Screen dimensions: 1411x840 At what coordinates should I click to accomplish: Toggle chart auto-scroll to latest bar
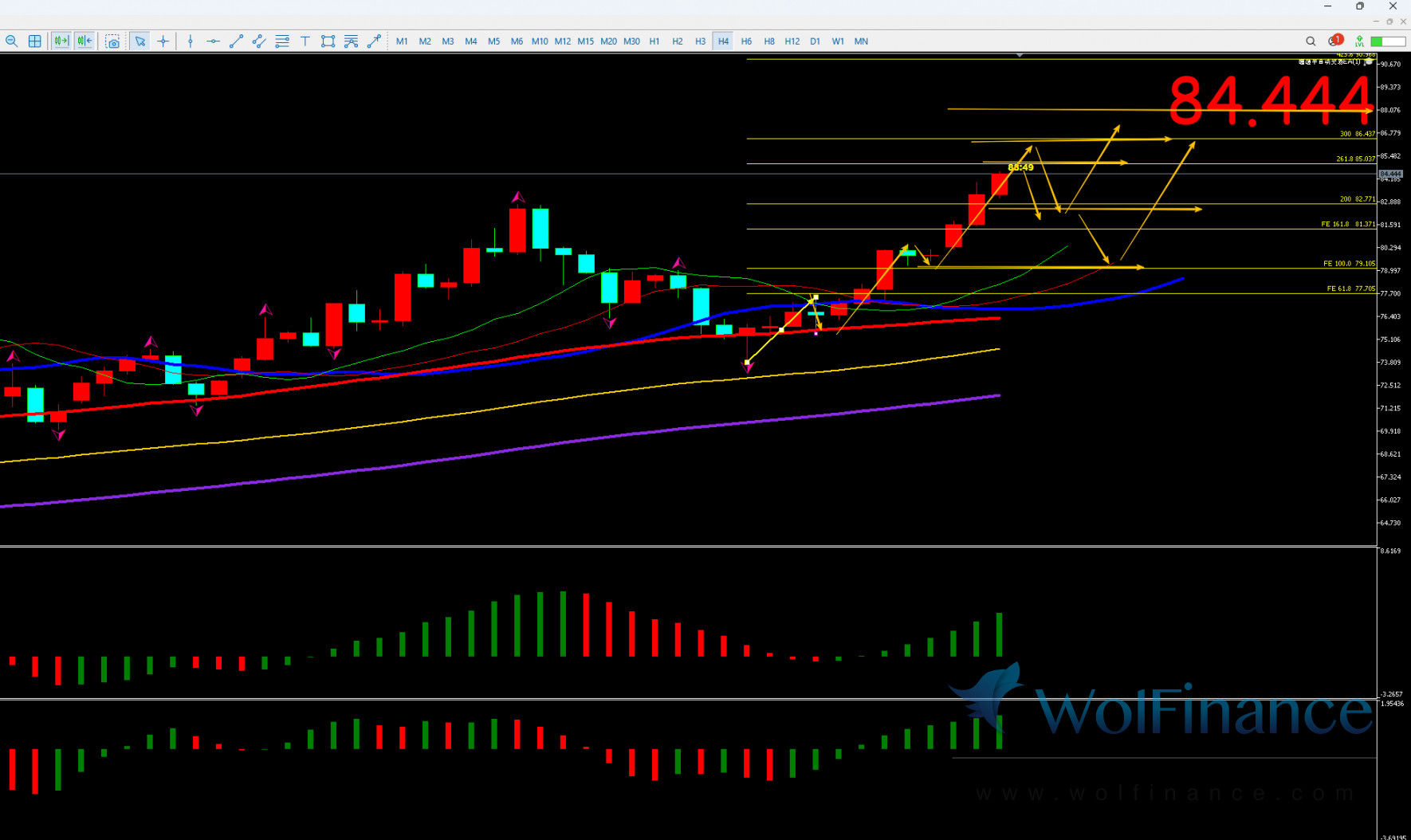61,41
